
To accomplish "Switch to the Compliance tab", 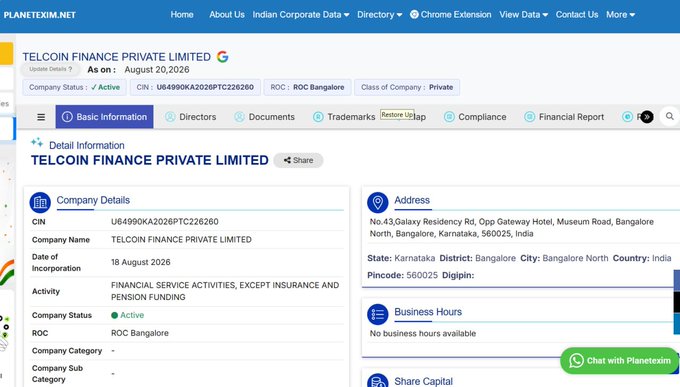I will (475, 117).
